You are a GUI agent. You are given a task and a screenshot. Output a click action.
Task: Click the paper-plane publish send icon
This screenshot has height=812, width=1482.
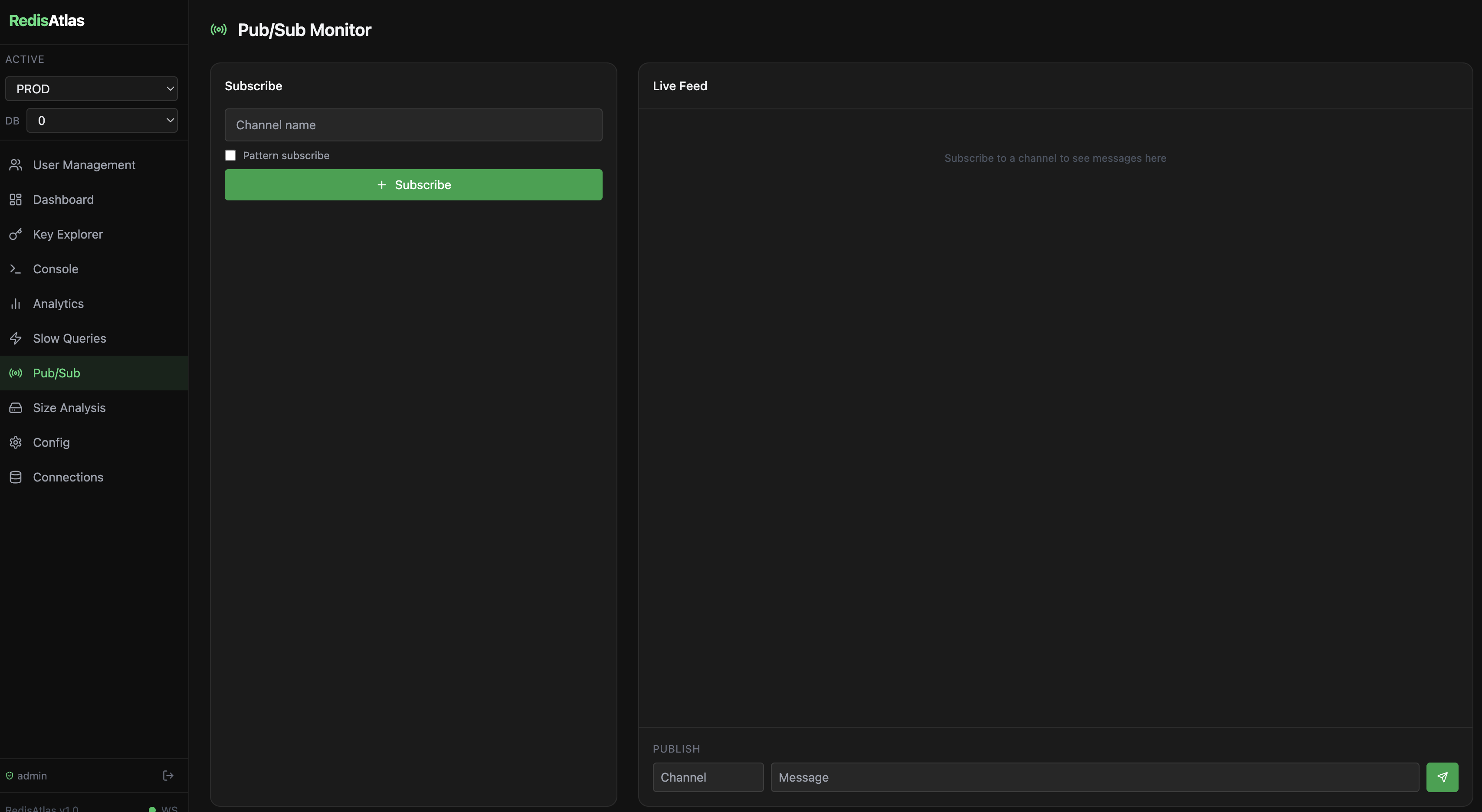coord(1442,777)
